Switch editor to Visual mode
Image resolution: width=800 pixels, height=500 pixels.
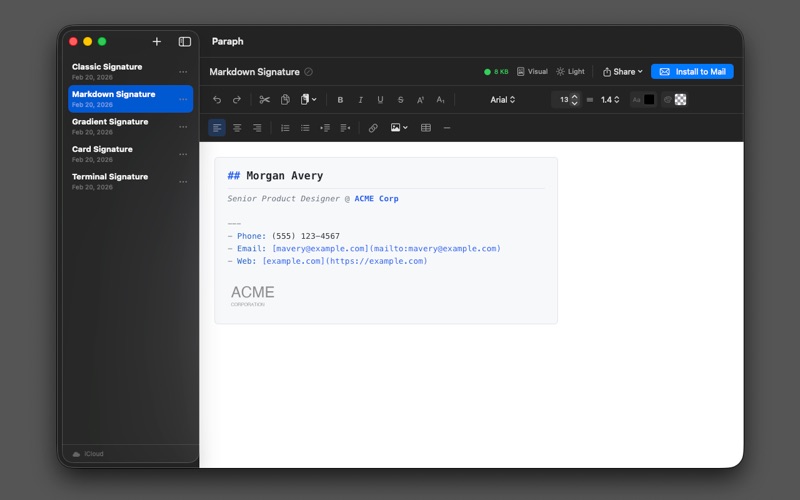point(532,72)
